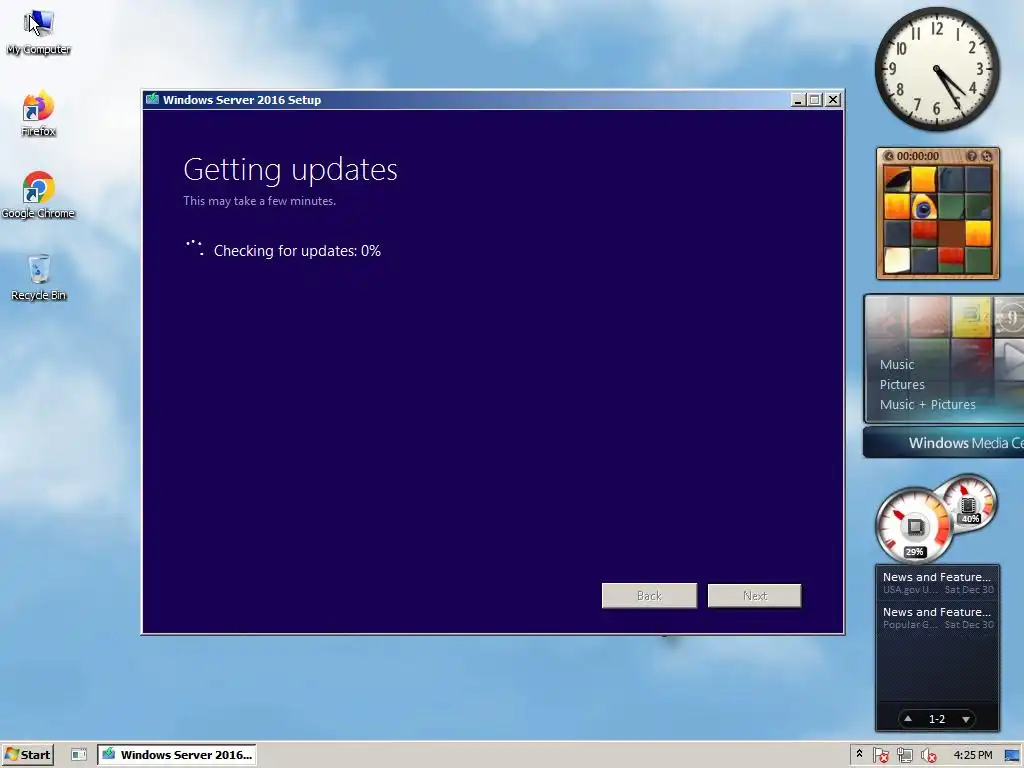Select Music + Pictures in Media Center gadget

[x=927, y=404]
